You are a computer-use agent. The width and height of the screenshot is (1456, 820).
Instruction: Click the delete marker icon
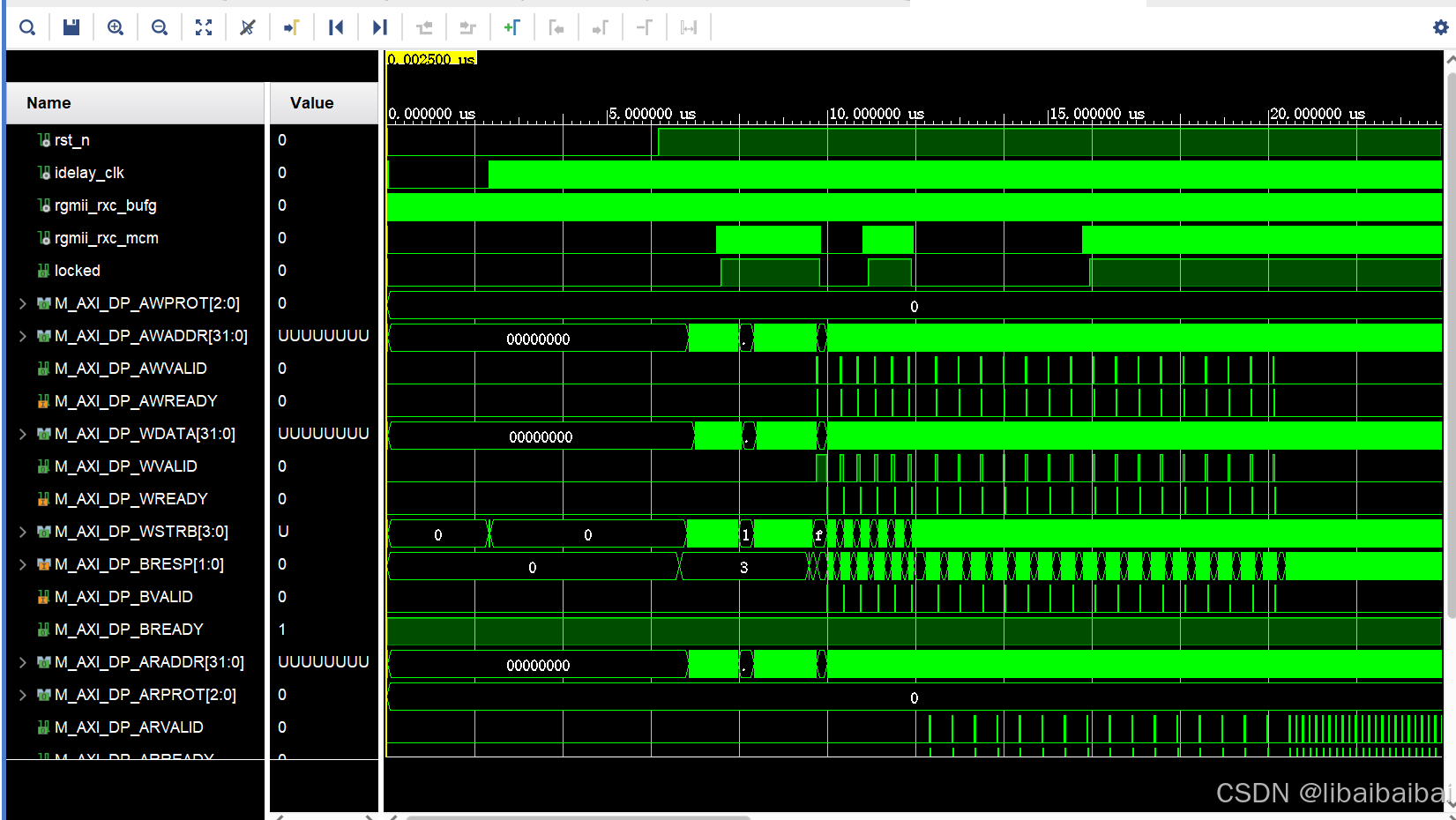(x=645, y=27)
